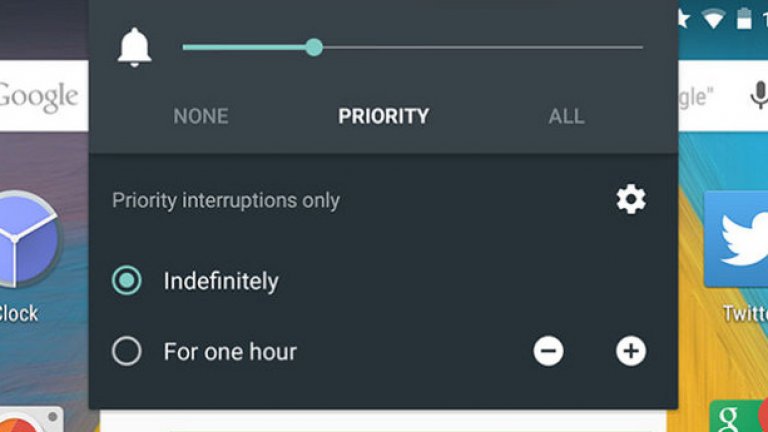Screen dimensions: 768x432
Task: Switch interruptions to ALL
Action: coord(566,116)
